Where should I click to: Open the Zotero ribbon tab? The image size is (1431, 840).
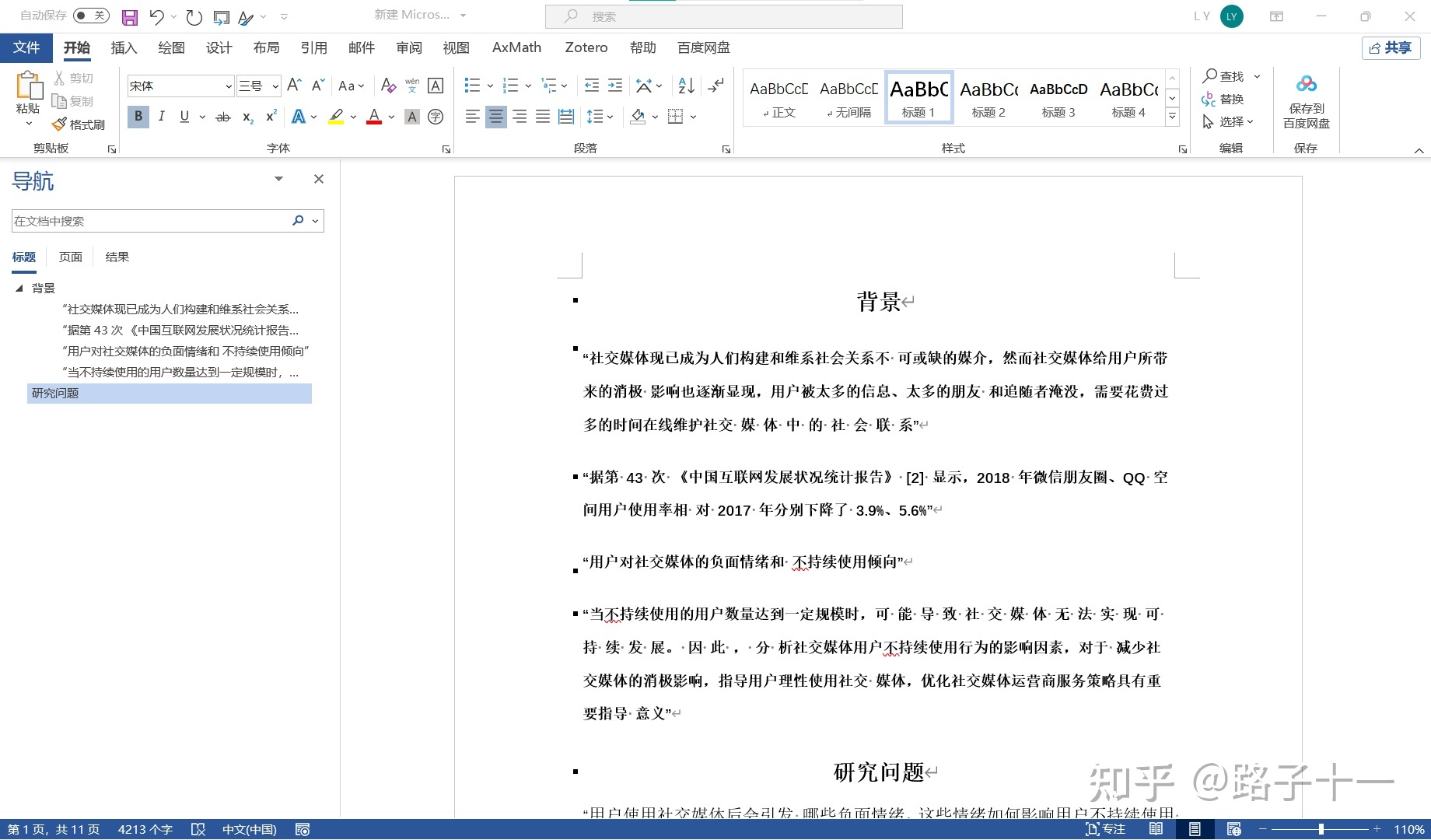click(x=586, y=47)
